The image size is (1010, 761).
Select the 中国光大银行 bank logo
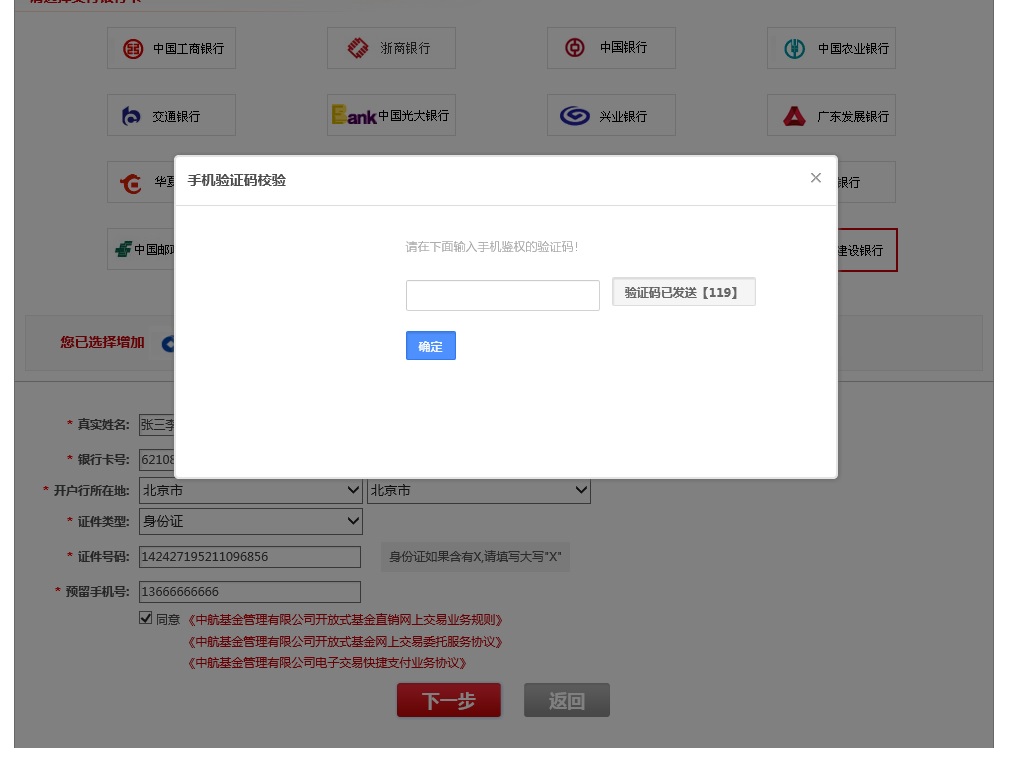(x=391, y=115)
